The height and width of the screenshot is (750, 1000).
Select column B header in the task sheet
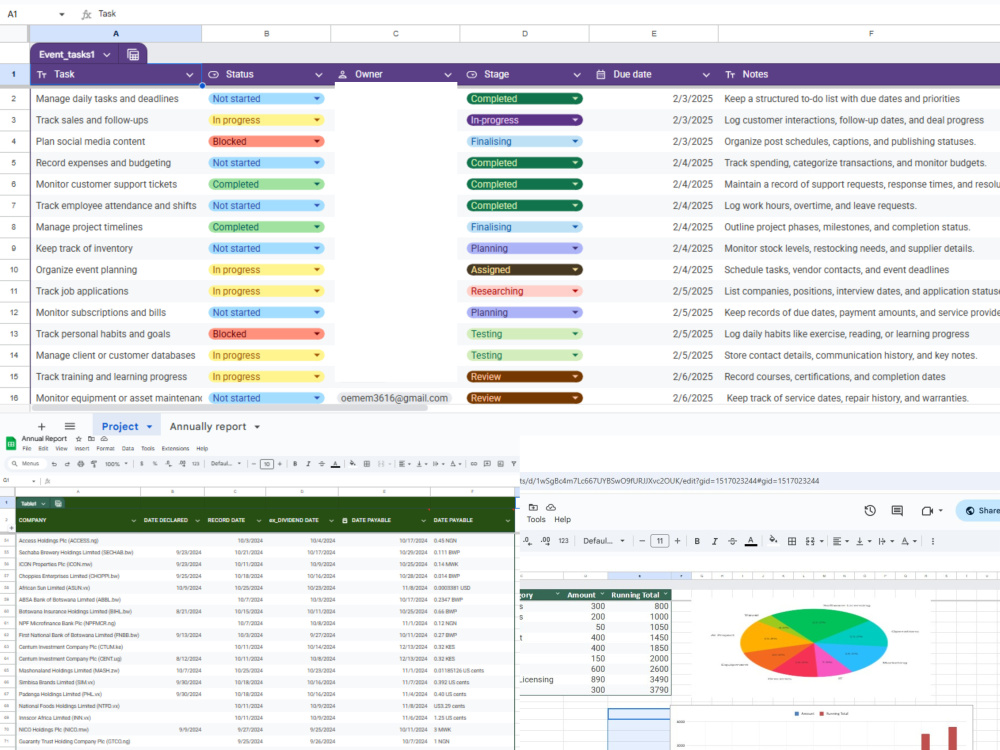(x=267, y=33)
